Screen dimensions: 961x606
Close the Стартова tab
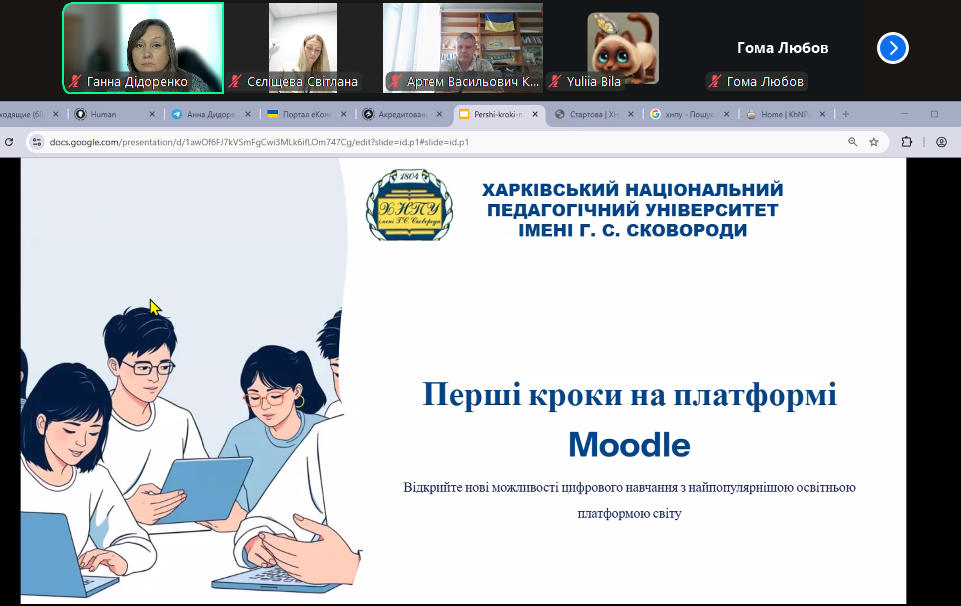[x=631, y=114]
